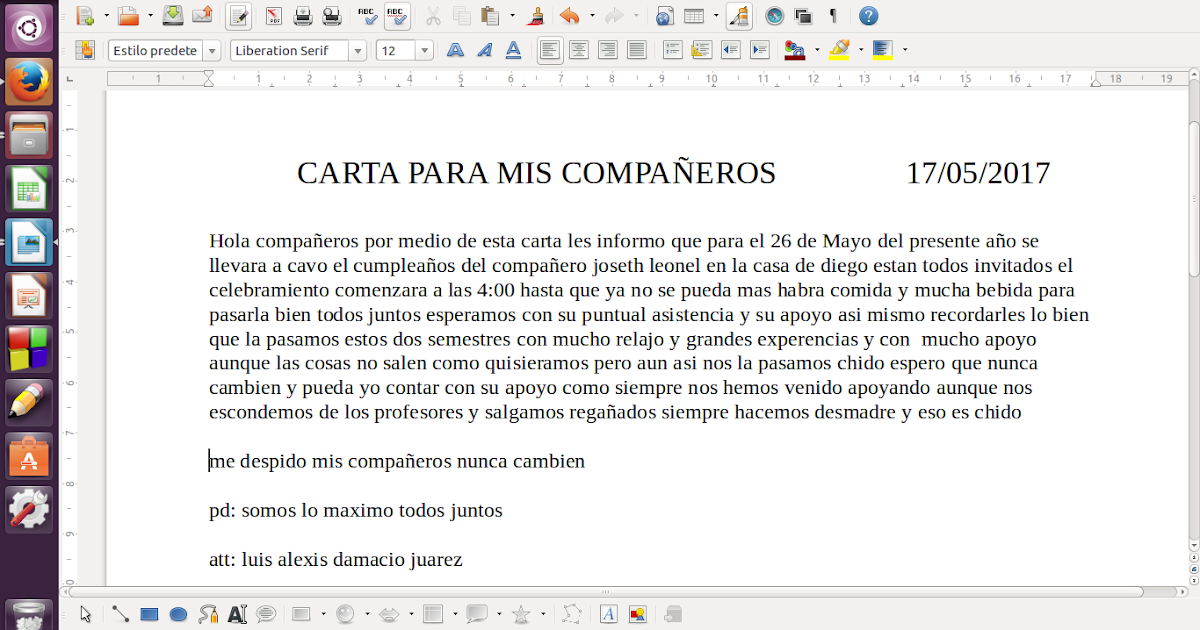The image size is (1200, 630).
Task: Insert a hyperlink via globe icon
Action: click(x=665, y=15)
